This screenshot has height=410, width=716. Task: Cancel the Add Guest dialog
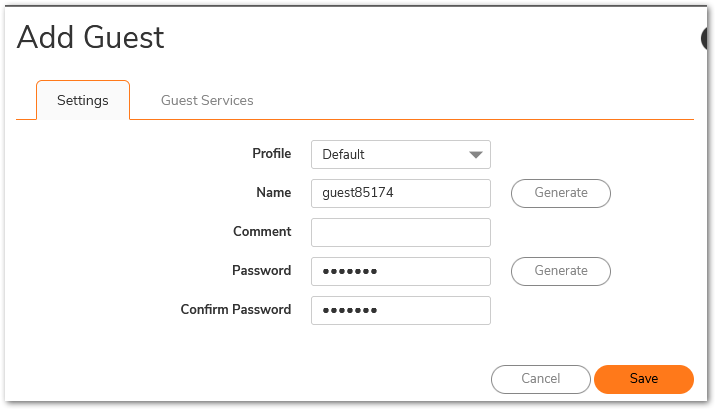pyautogui.click(x=540, y=379)
